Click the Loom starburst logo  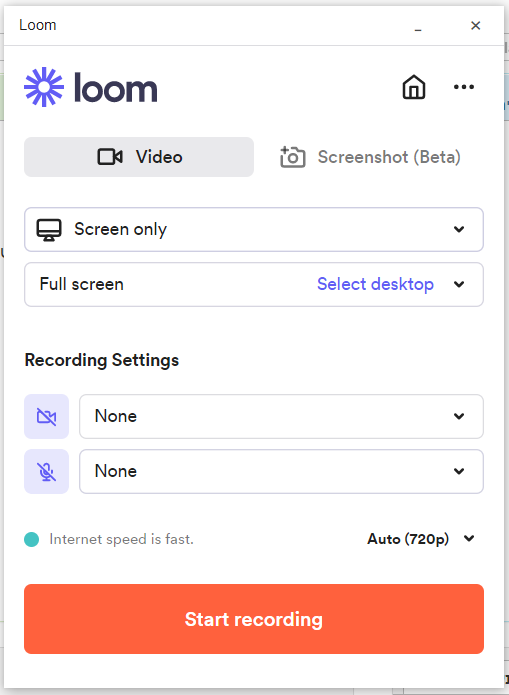(x=44, y=87)
